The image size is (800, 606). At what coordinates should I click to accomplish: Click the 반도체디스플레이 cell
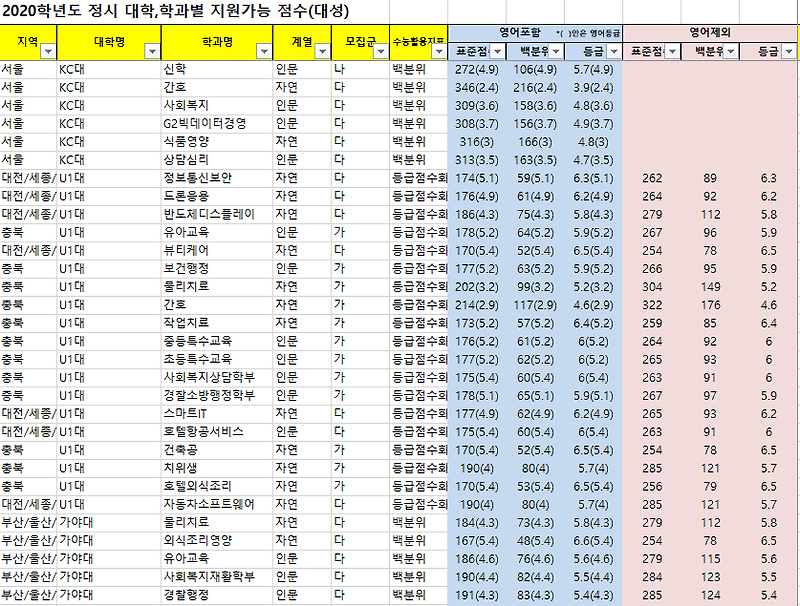pos(217,214)
